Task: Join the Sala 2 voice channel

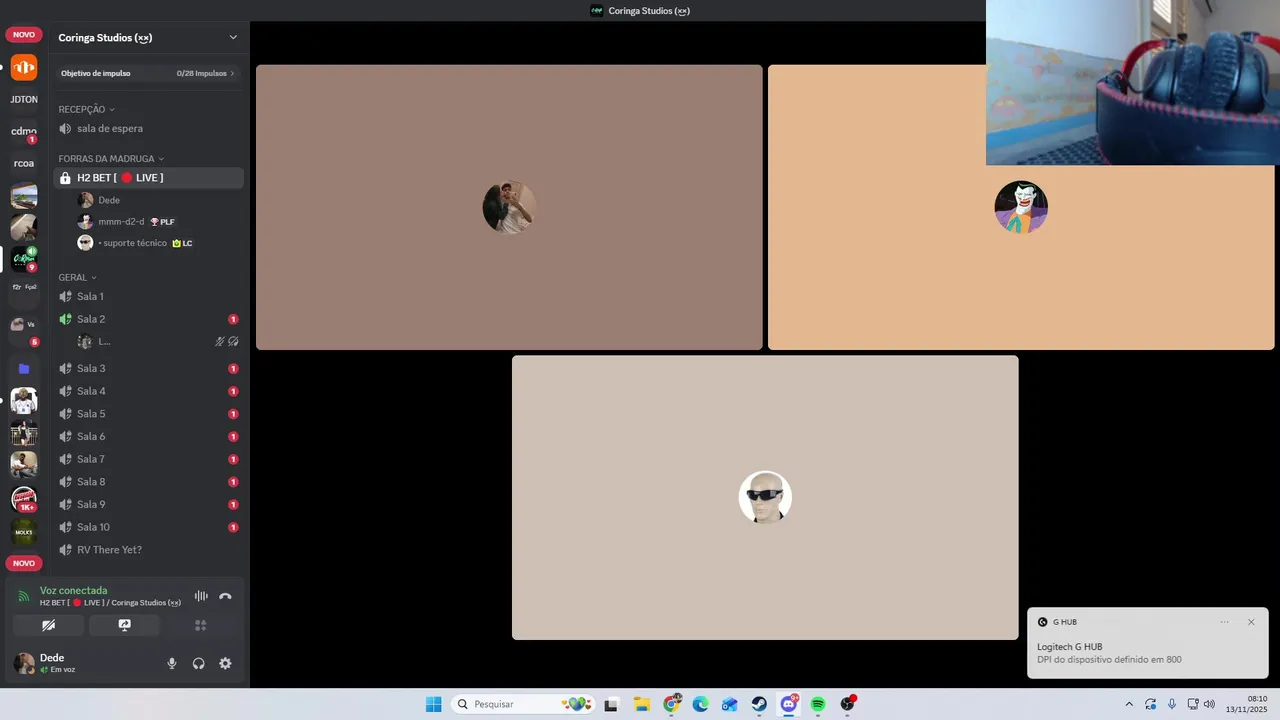Action: [x=148, y=319]
